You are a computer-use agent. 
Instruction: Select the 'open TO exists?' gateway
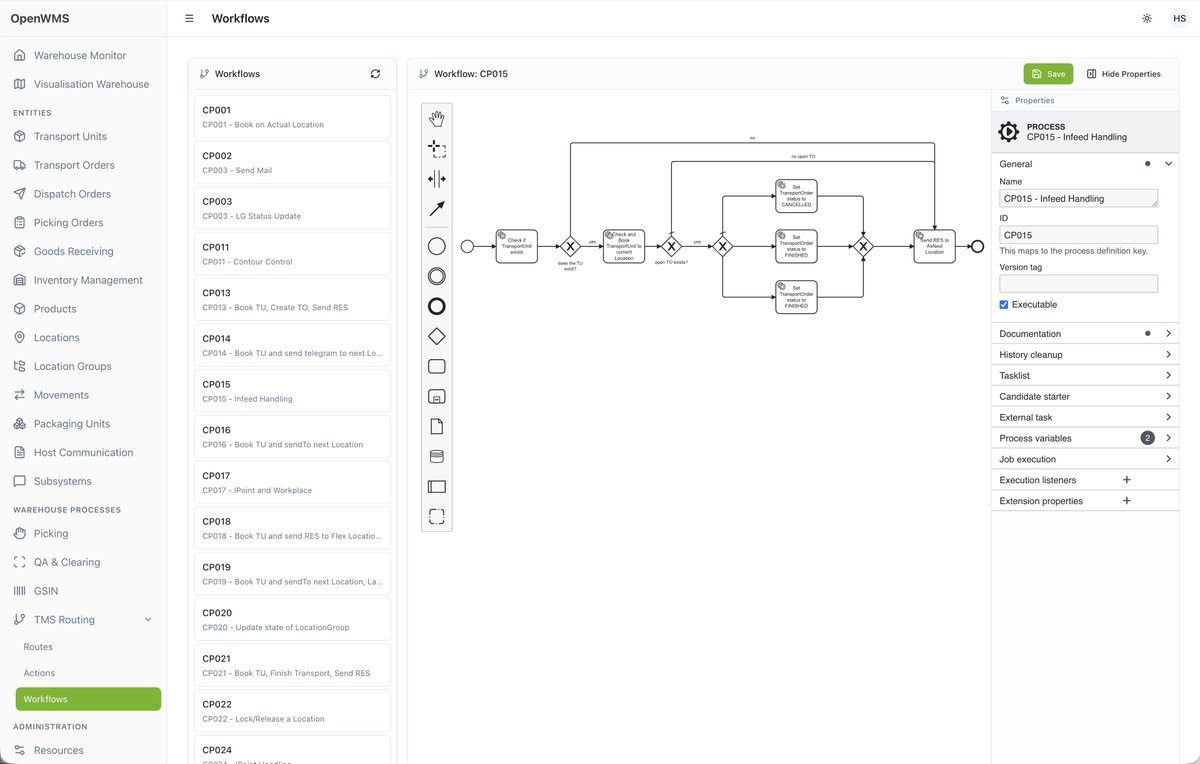click(x=671, y=246)
